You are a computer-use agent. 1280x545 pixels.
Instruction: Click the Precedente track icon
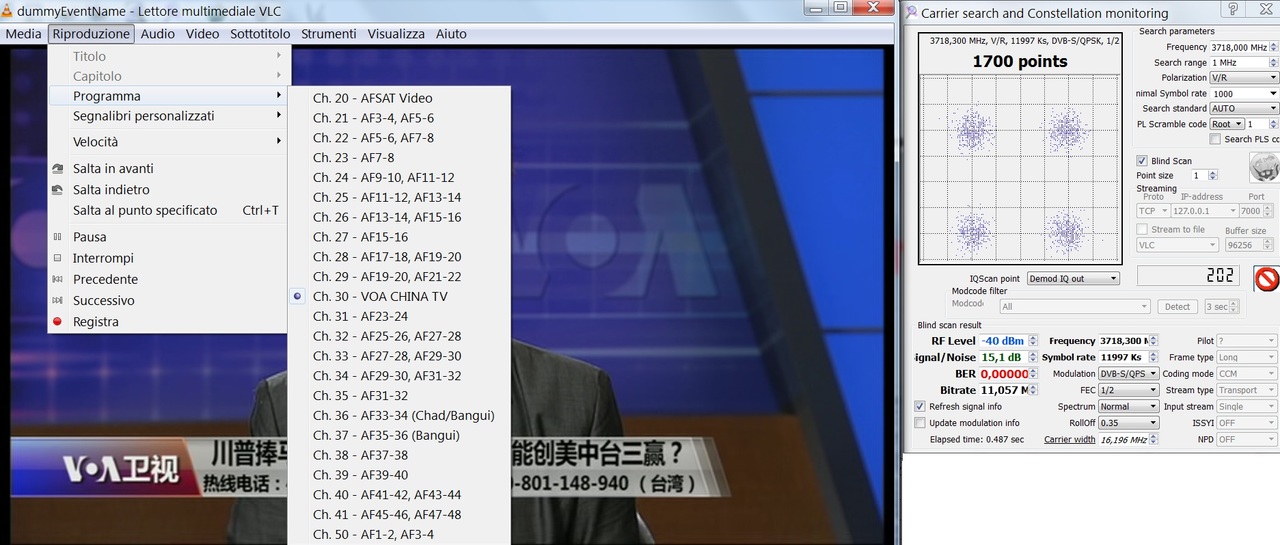[x=57, y=279]
